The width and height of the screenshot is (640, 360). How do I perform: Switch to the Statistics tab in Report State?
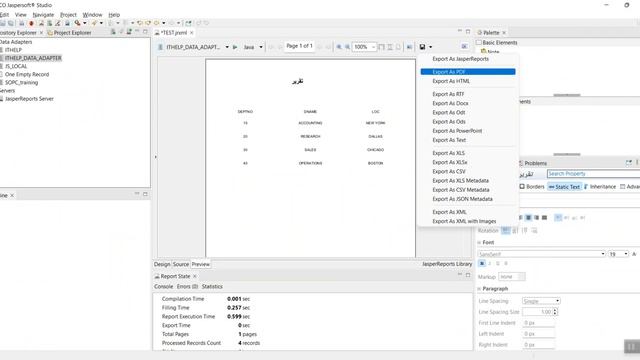[x=212, y=287]
